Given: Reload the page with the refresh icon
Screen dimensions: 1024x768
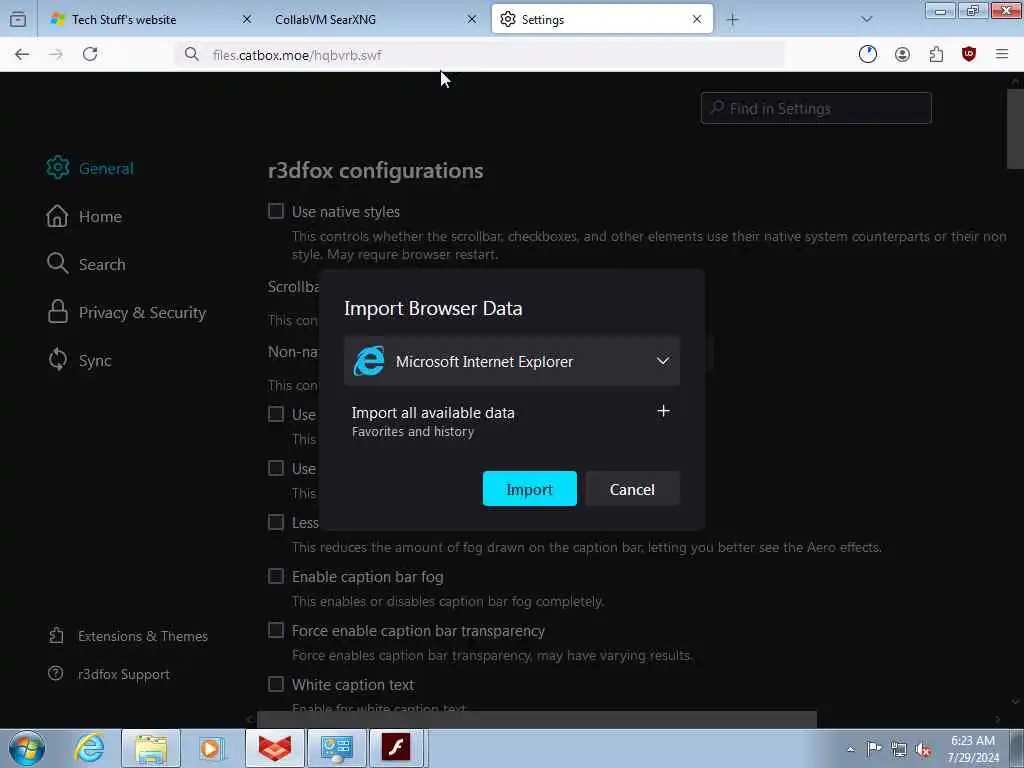Looking at the screenshot, I should pos(90,55).
